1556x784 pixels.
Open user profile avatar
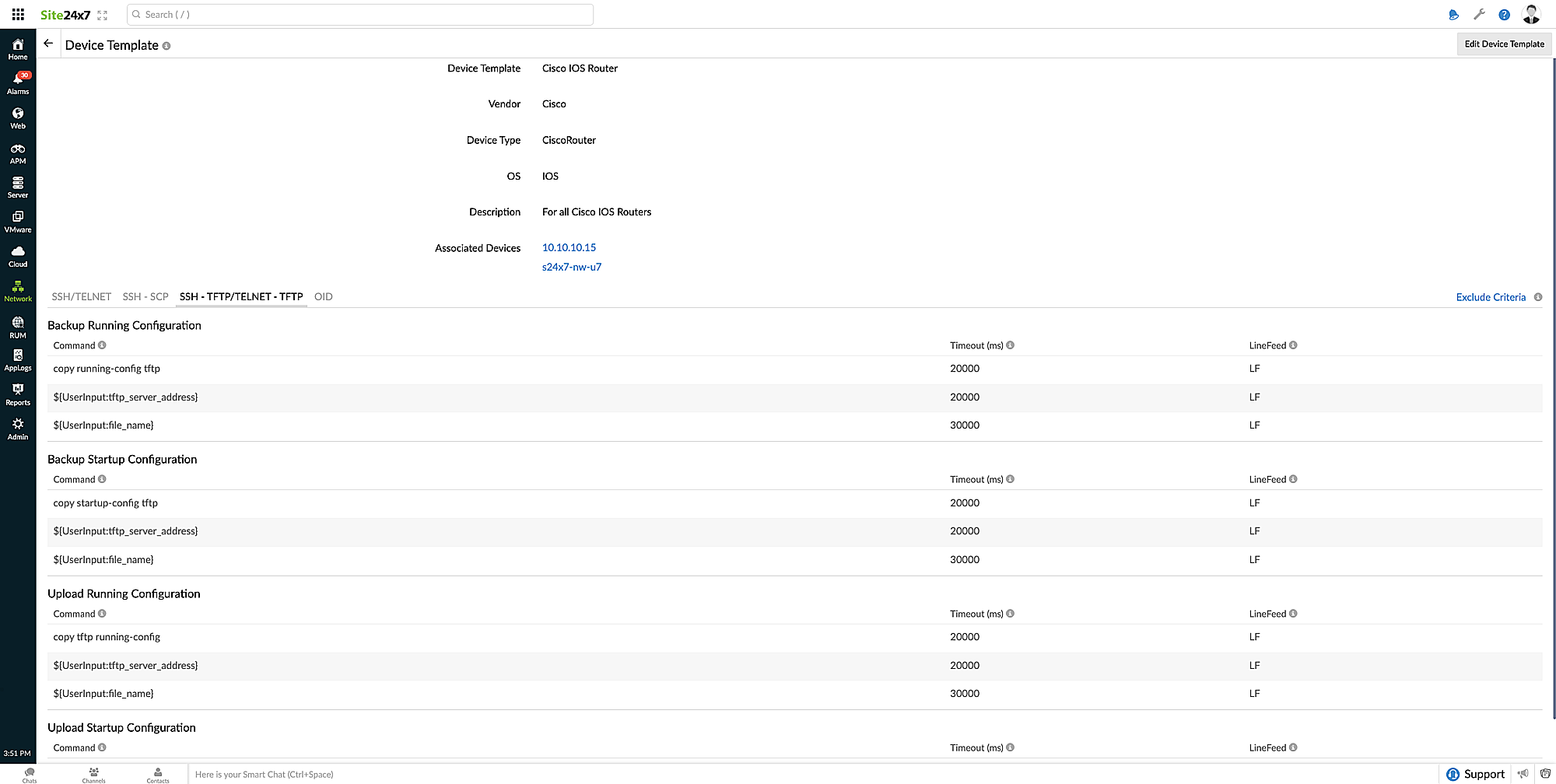click(1532, 14)
